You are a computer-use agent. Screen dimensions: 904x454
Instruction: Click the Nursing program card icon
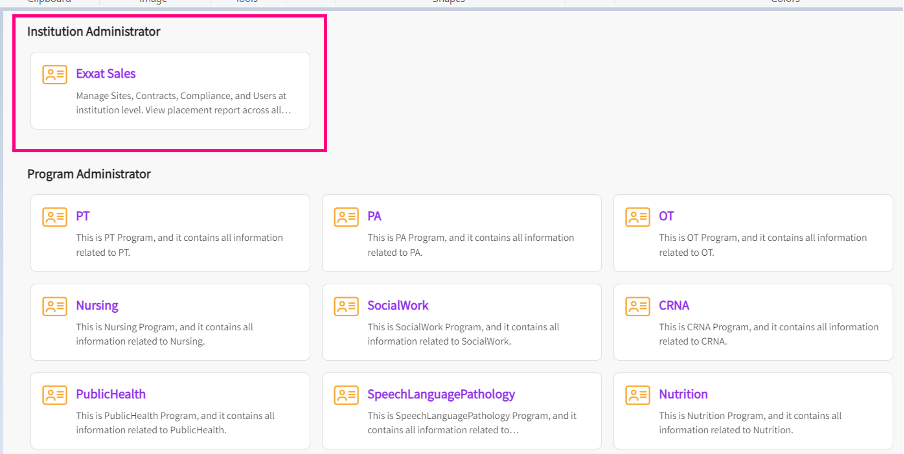(55, 306)
